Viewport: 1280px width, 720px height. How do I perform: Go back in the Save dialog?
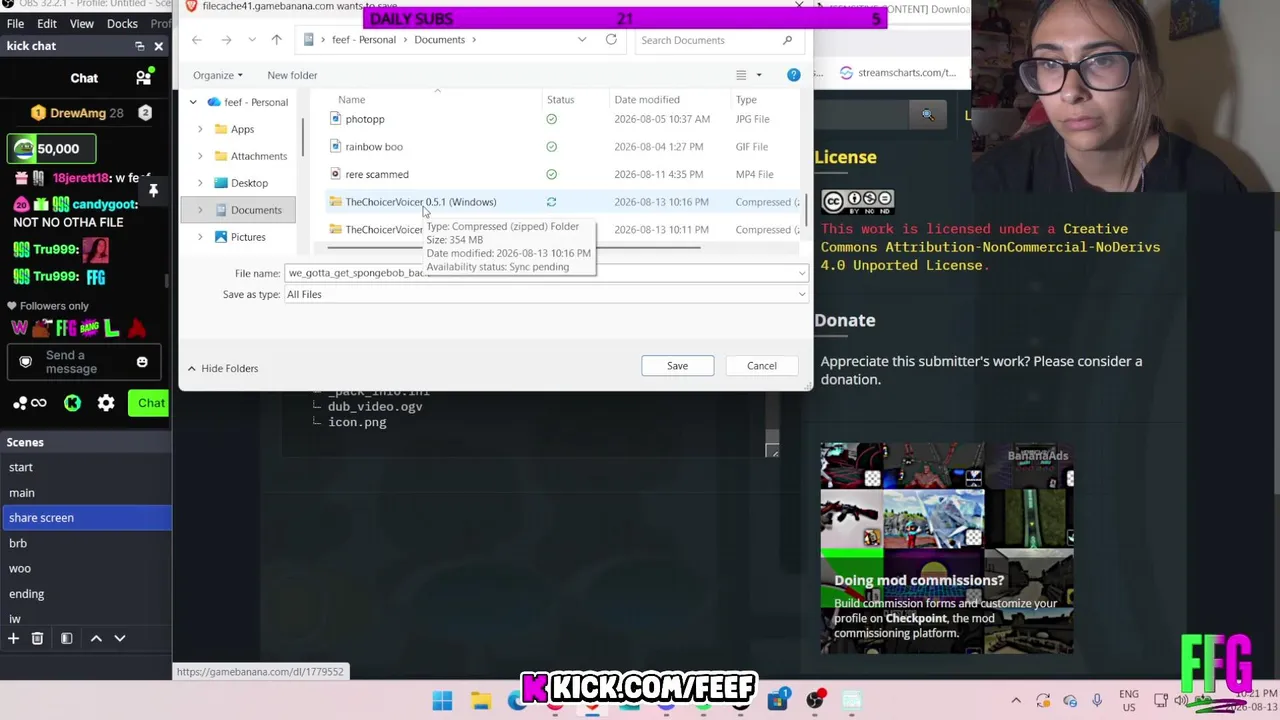[197, 40]
